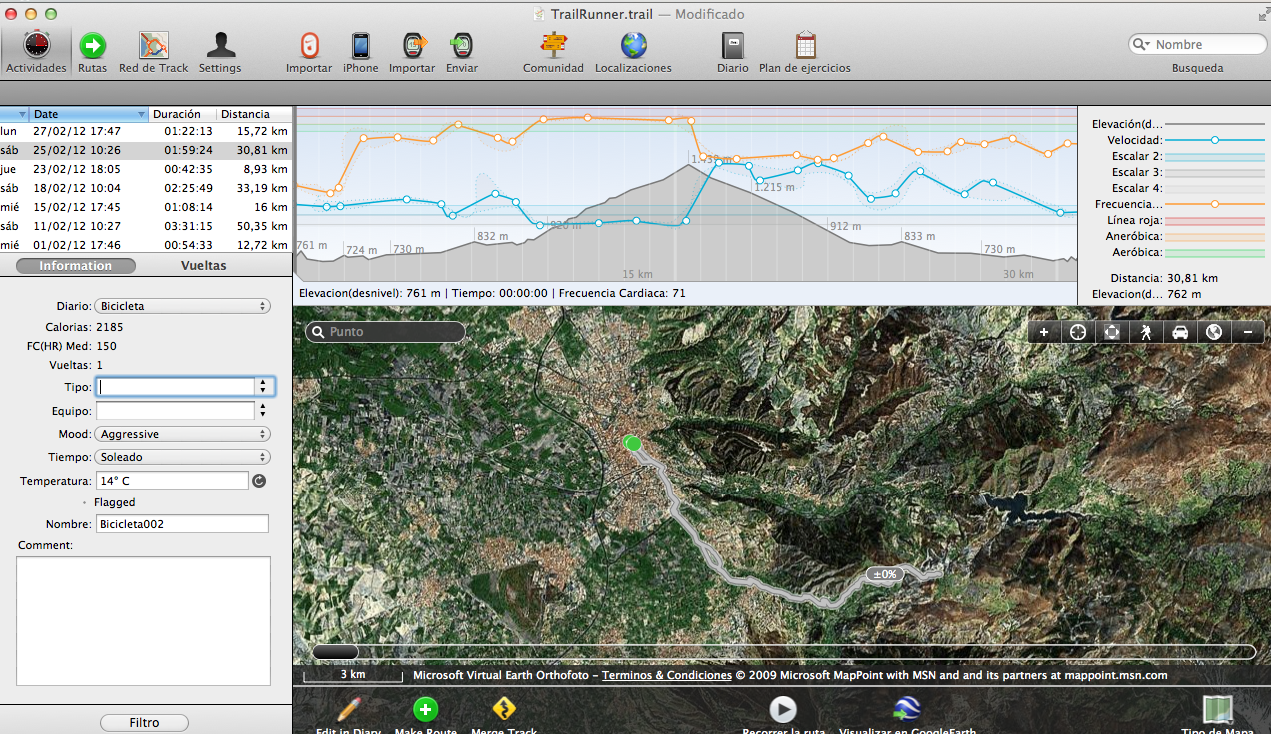Open the Diario calendar
The height and width of the screenshot is (734, 1271).
click(x=732, y=45)
